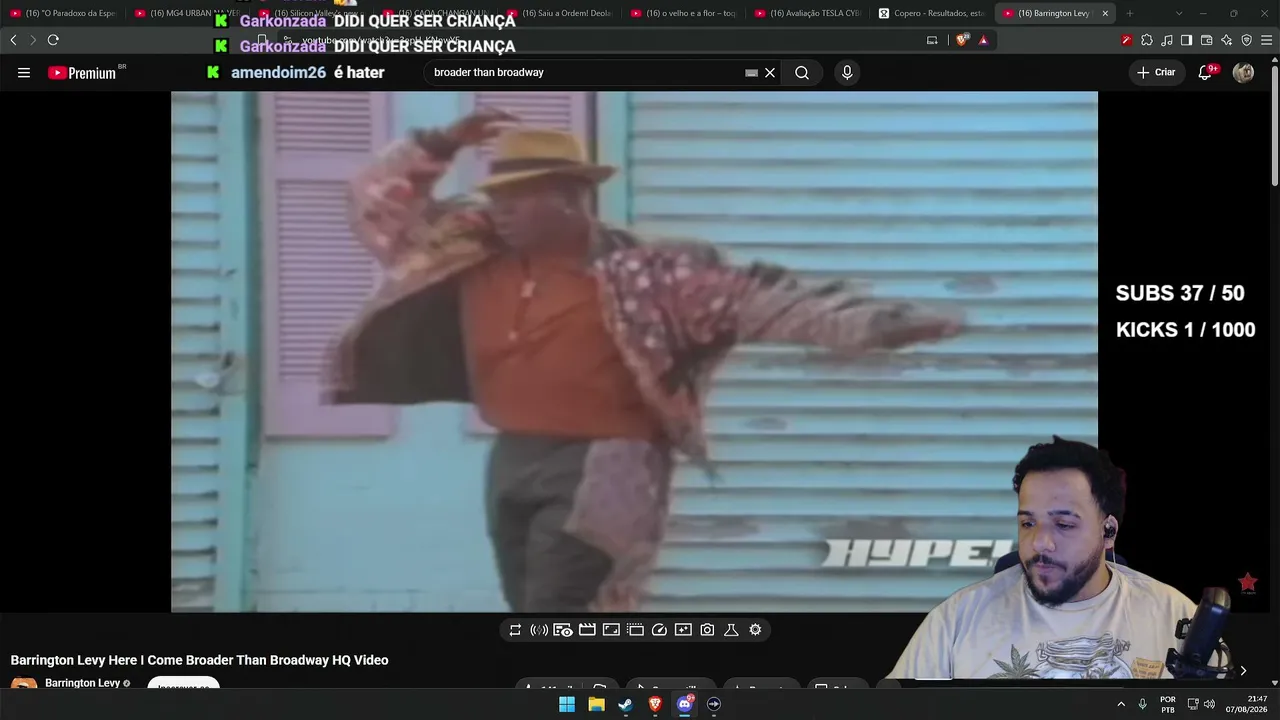This screenshot has height=720, width=1280.
Task: Click the Criar create button
Action: (x=1156, y=72)
